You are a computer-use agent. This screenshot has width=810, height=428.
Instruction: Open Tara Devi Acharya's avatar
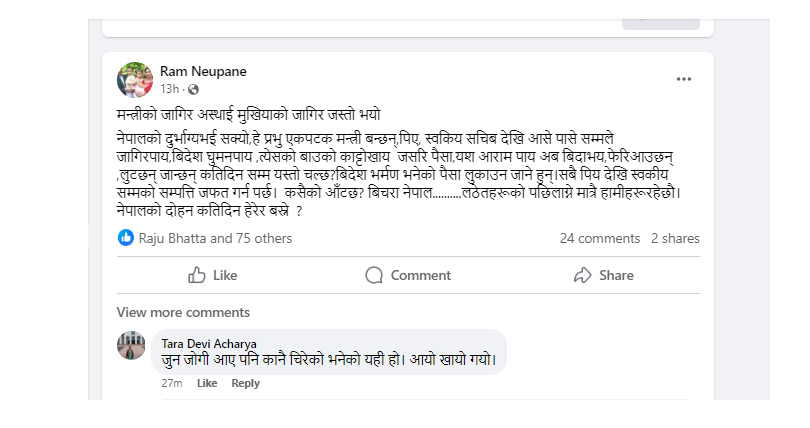131,345
